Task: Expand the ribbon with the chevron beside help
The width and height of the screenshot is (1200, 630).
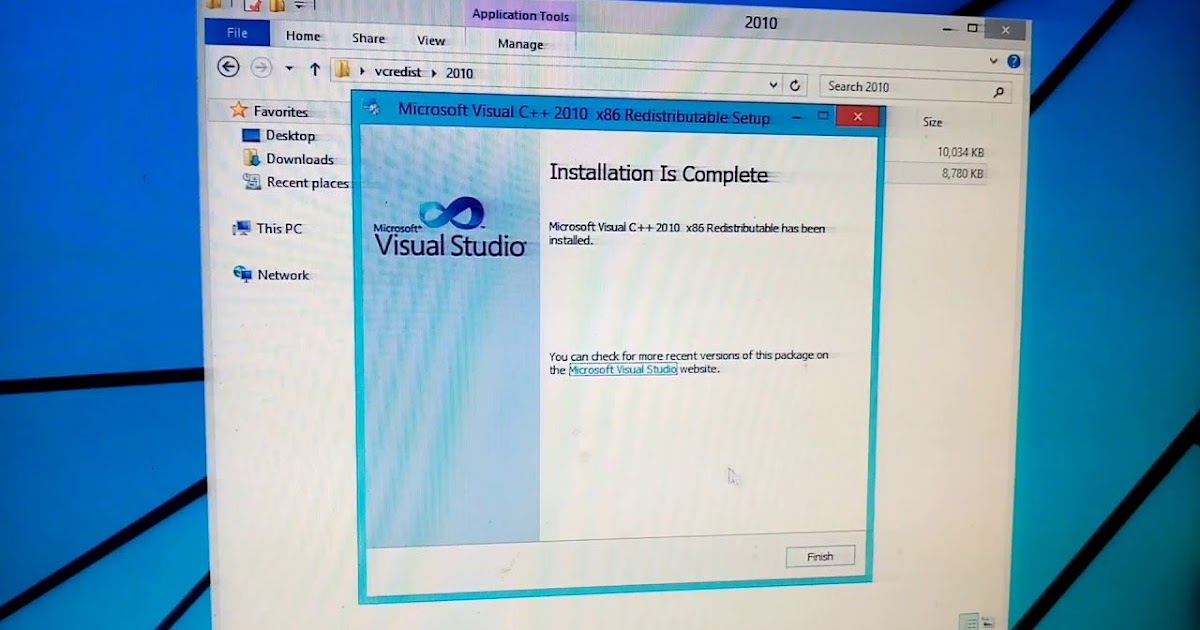Action: [993, 61]
